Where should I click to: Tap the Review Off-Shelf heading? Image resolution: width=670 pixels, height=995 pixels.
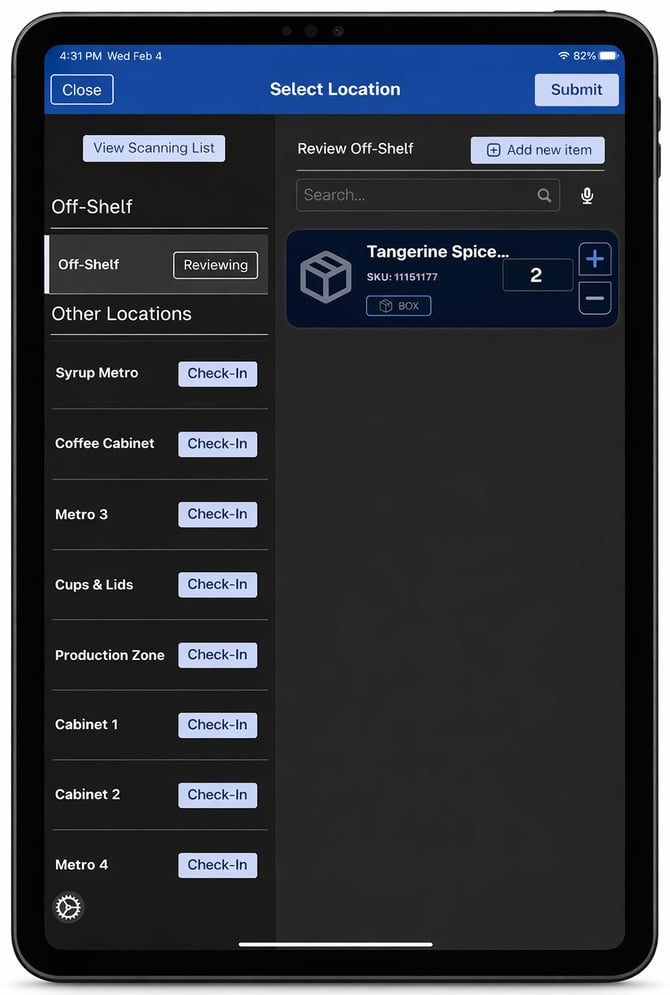pyautogui.click(x=355, y=148)
